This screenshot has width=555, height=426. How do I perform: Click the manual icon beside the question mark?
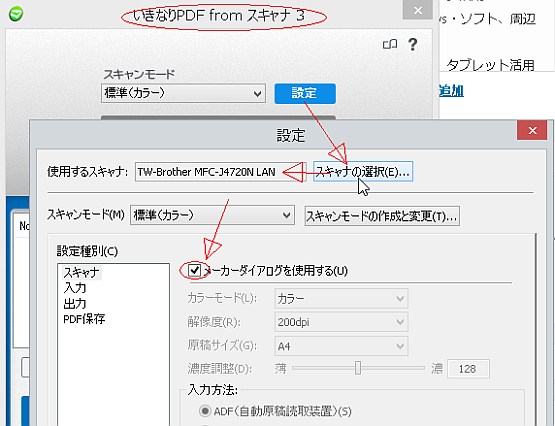(390, 44)
